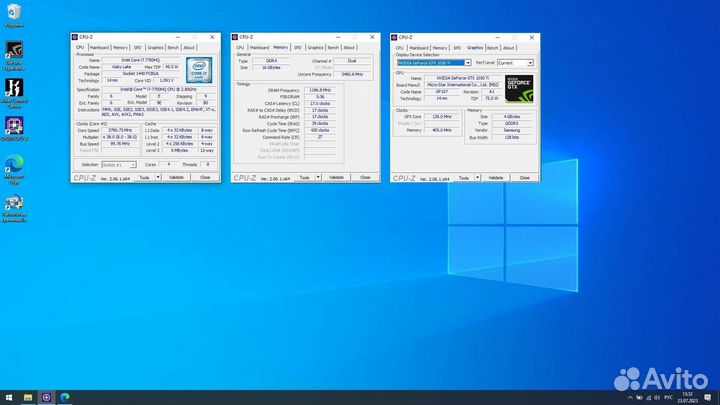Go to the Bench tab in the processor CPU-Z window
Image resolution: width=720 pixels, height=405 pixels.
(173, 48)
